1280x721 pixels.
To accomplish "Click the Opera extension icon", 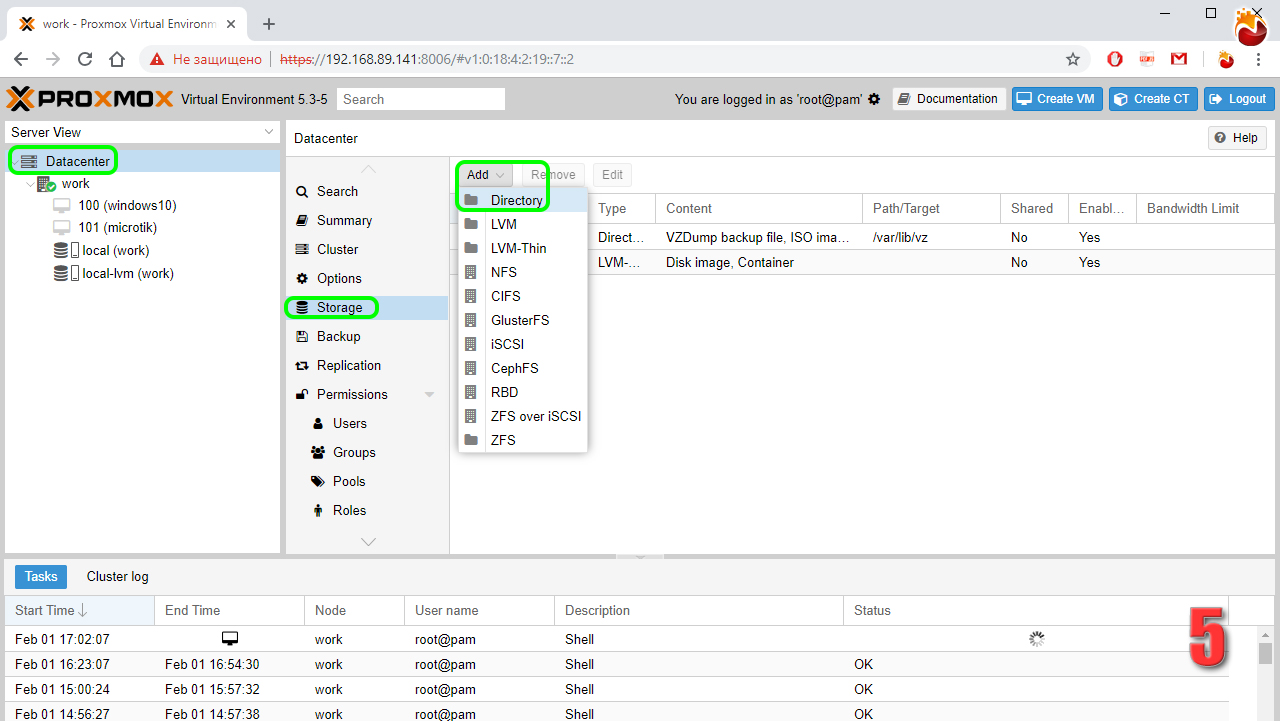I will pos(1115,59).
